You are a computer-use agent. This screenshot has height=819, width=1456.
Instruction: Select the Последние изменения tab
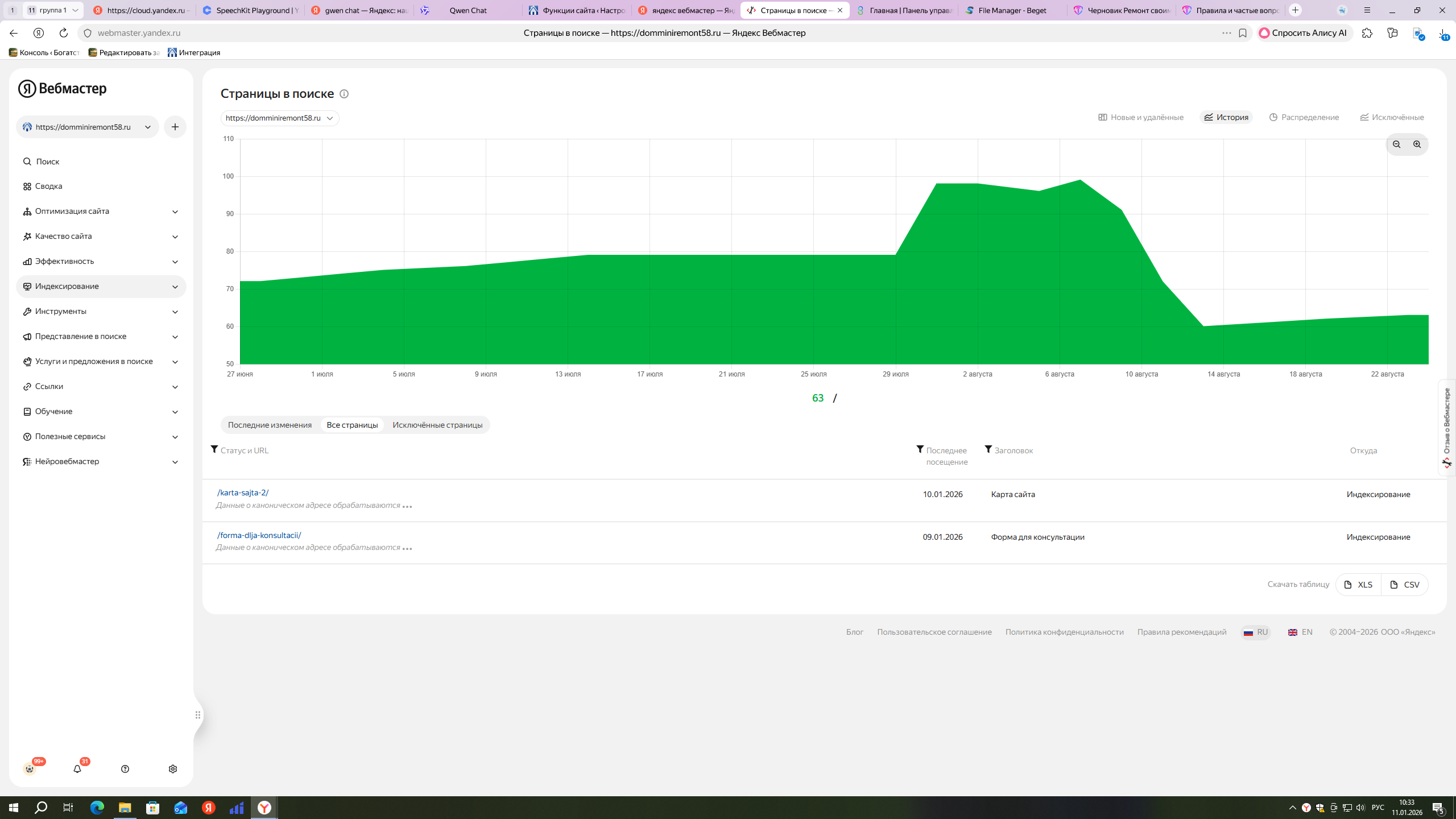coord(270,425)
